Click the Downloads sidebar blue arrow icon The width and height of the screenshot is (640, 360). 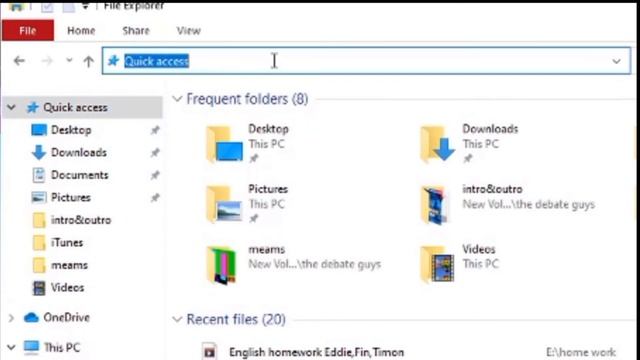click(x=39, y=153)
